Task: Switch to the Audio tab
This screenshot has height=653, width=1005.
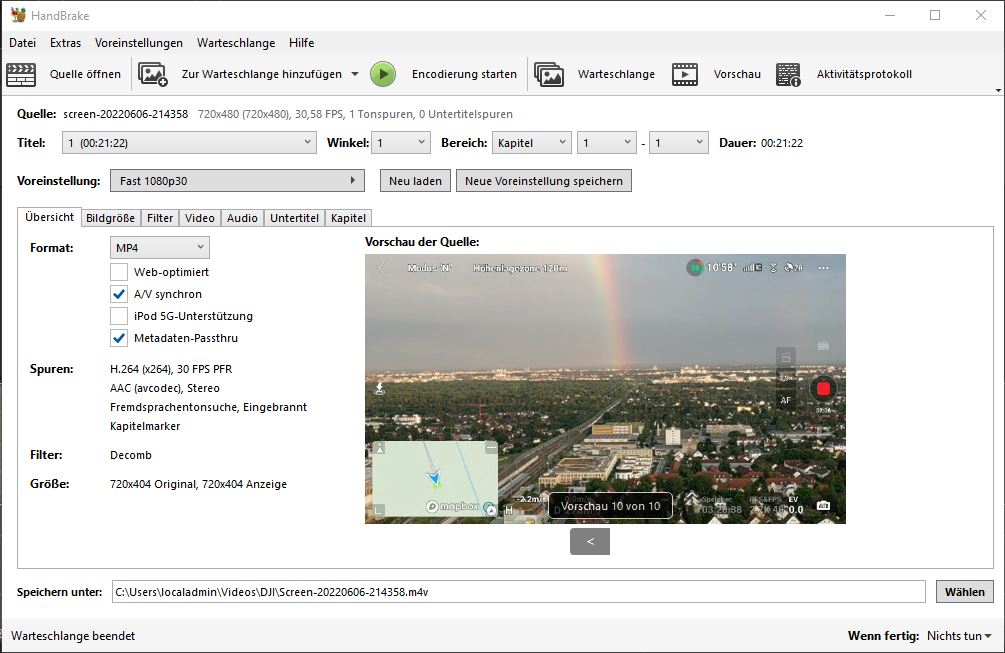Action: pyautogui.click(x=242, y=218)
